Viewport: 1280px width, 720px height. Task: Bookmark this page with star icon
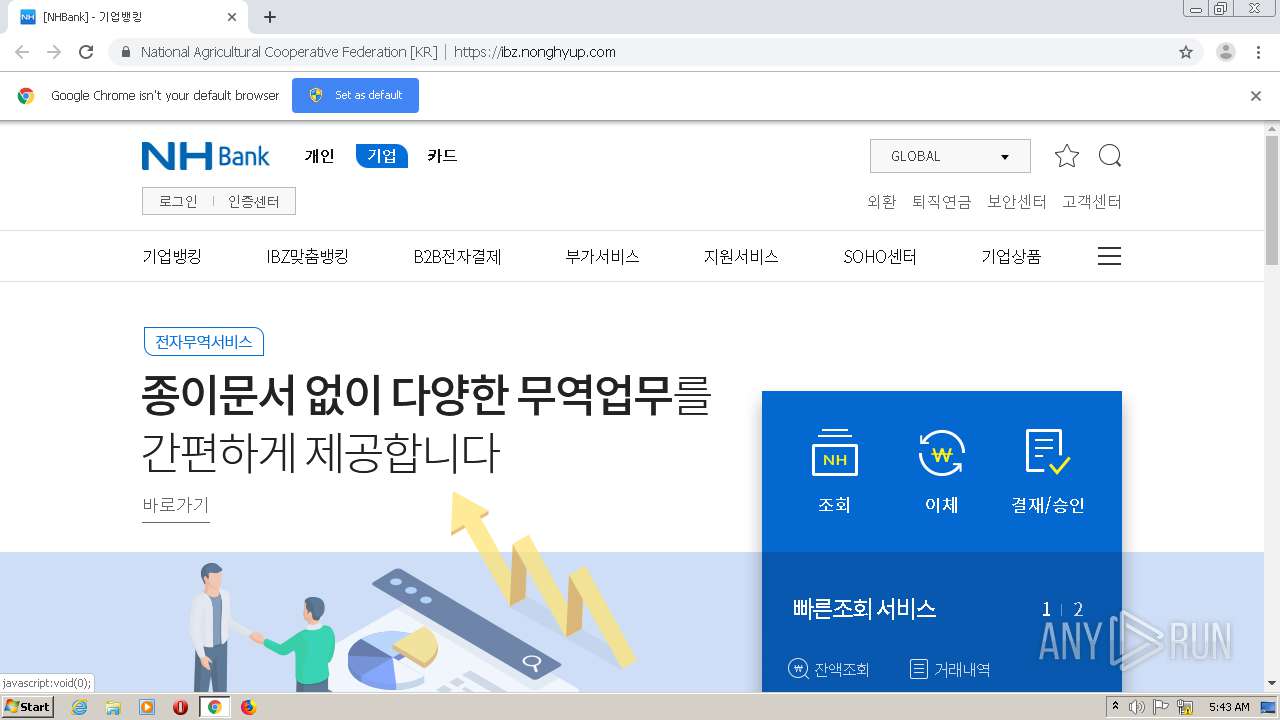click(x=1186, y=52)
